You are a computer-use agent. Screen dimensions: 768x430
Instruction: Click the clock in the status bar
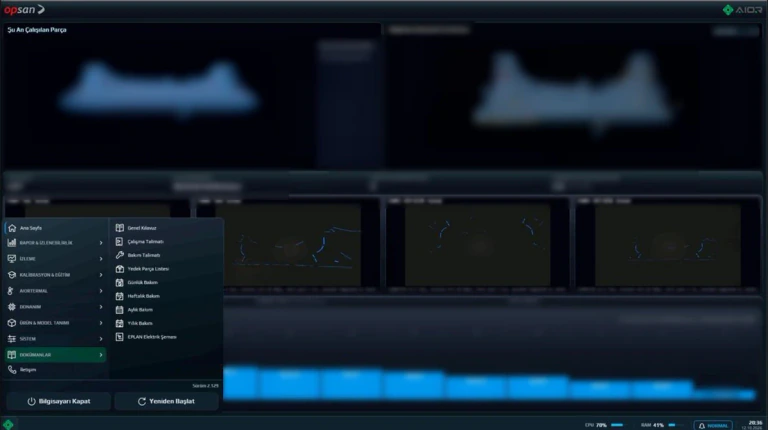(755, 425)
